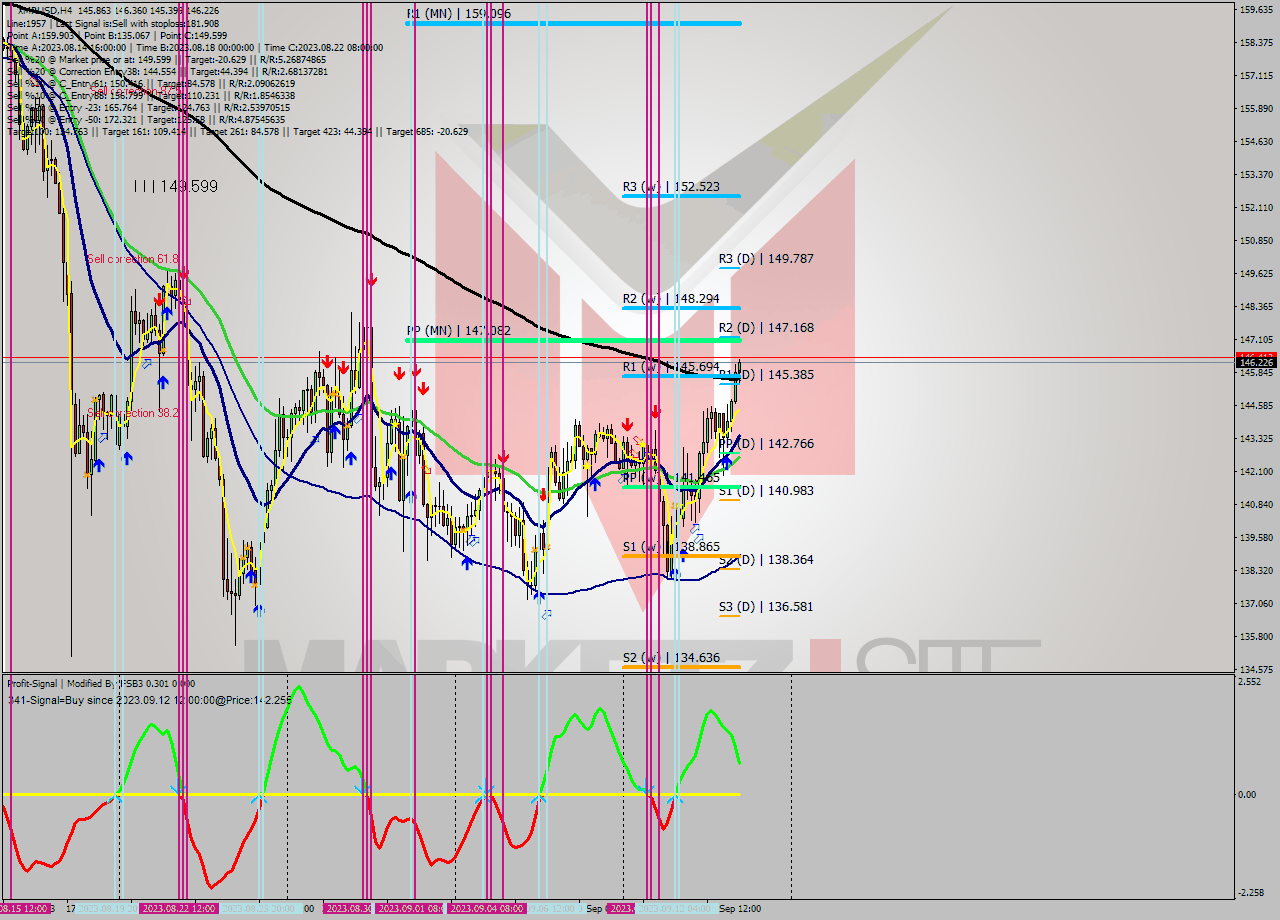This screenshot has width=1280, height=920.
Task: Click the R1 (w) 145.694 label
Action: point(670,368)
